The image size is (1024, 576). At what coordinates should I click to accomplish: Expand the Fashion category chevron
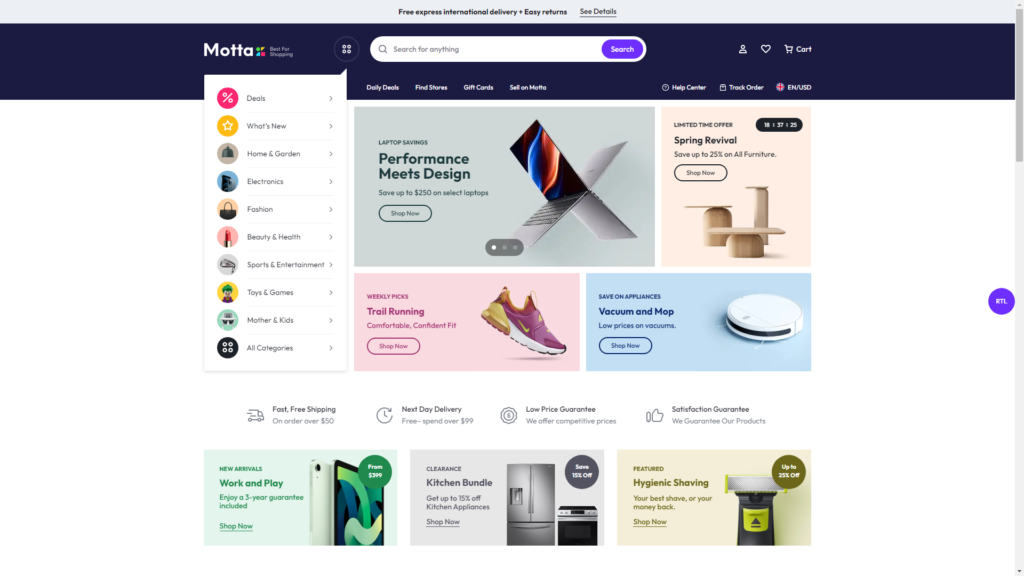pos(331,209)
